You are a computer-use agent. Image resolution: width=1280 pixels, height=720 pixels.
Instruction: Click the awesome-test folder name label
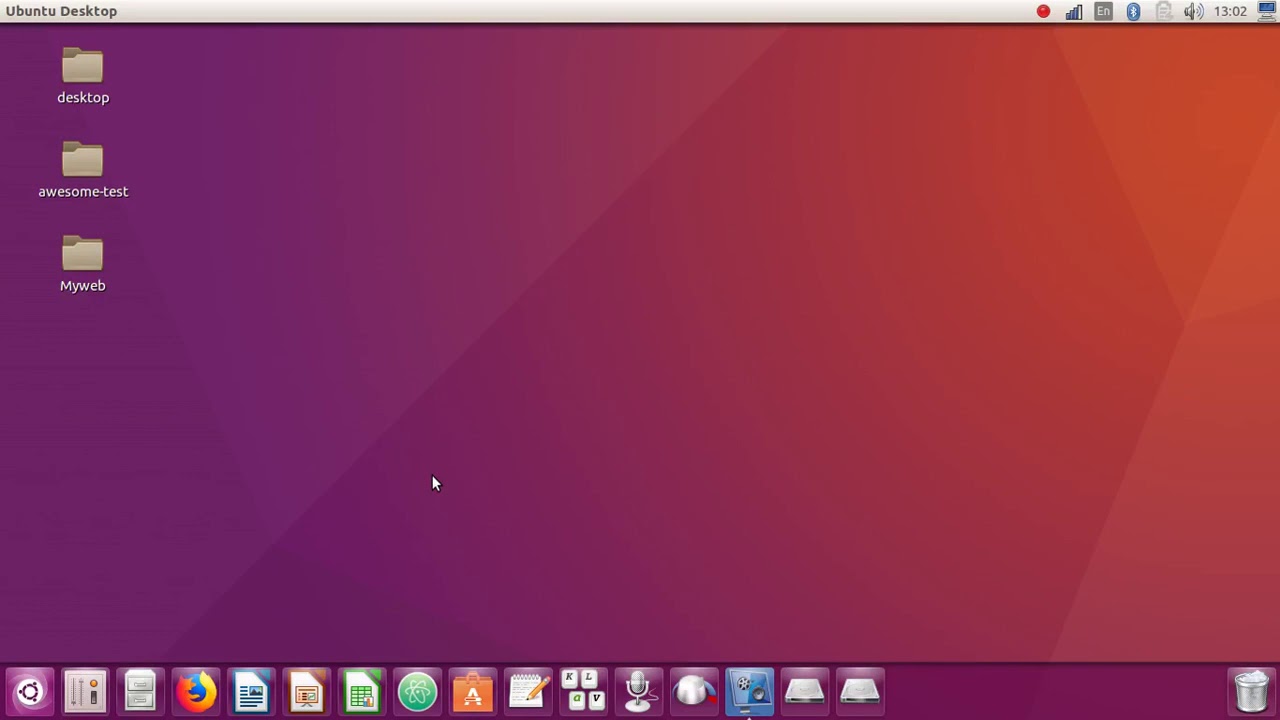click(x=83, y=191)
